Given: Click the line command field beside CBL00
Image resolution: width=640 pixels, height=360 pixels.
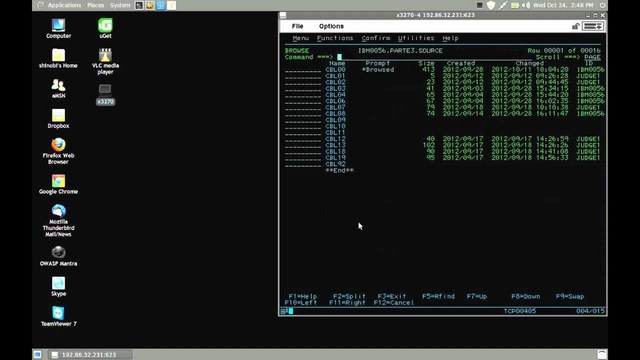Looking at the screenshot, I should 303,70.
